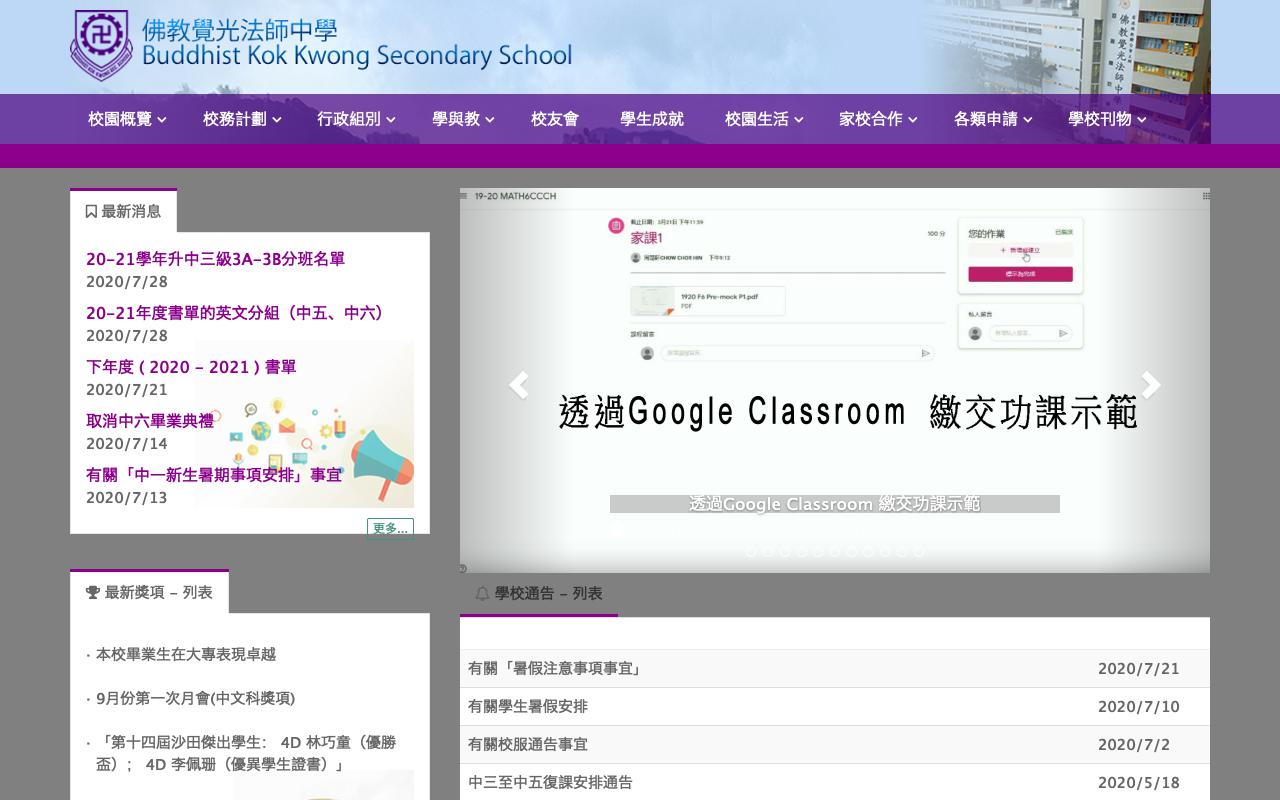Open 20-21學年升中三級3A-3B分班名單 news
This screenshot has width=1280, height=800.
click(215, 259)
